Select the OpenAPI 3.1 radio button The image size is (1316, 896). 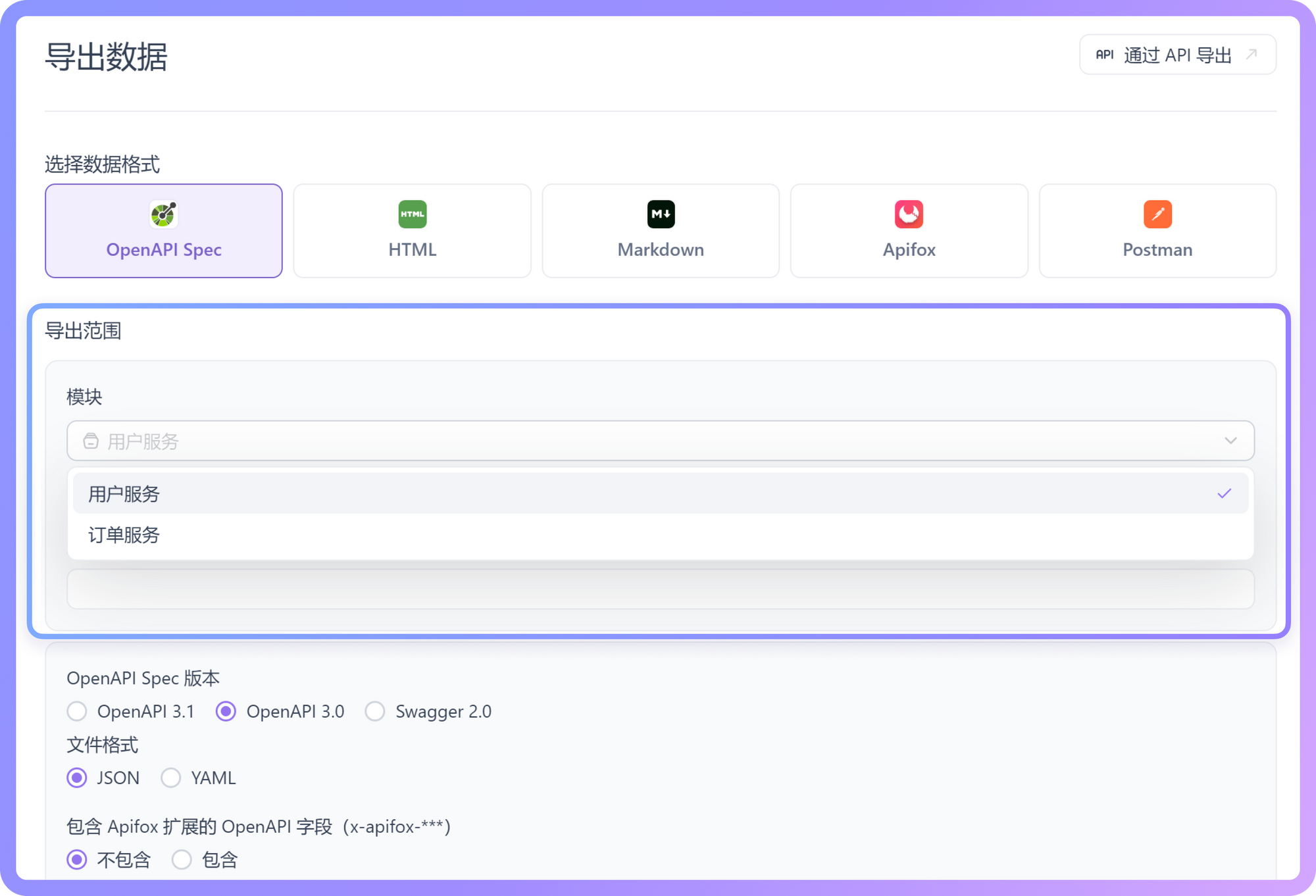click(77, 711)
